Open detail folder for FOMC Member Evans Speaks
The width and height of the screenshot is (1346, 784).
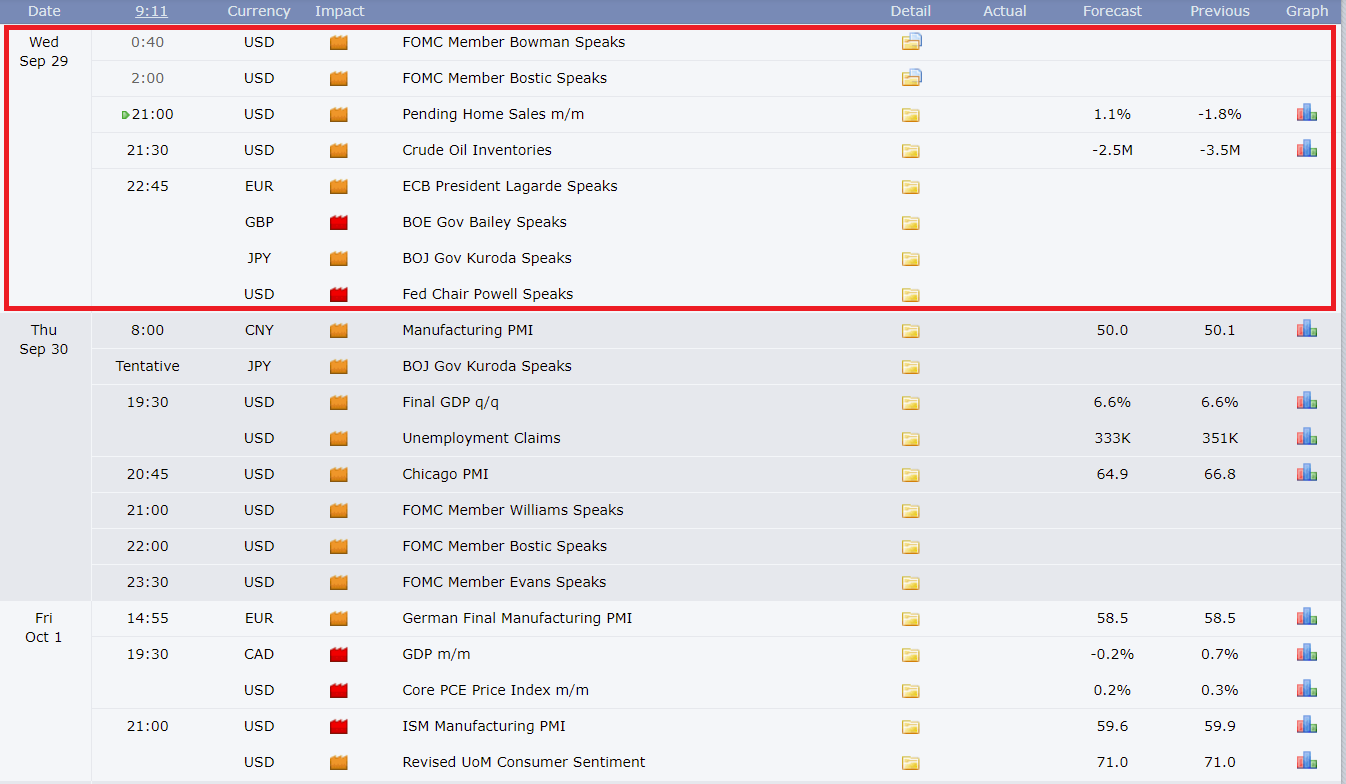pyautogui.click(x=910, y=583)
